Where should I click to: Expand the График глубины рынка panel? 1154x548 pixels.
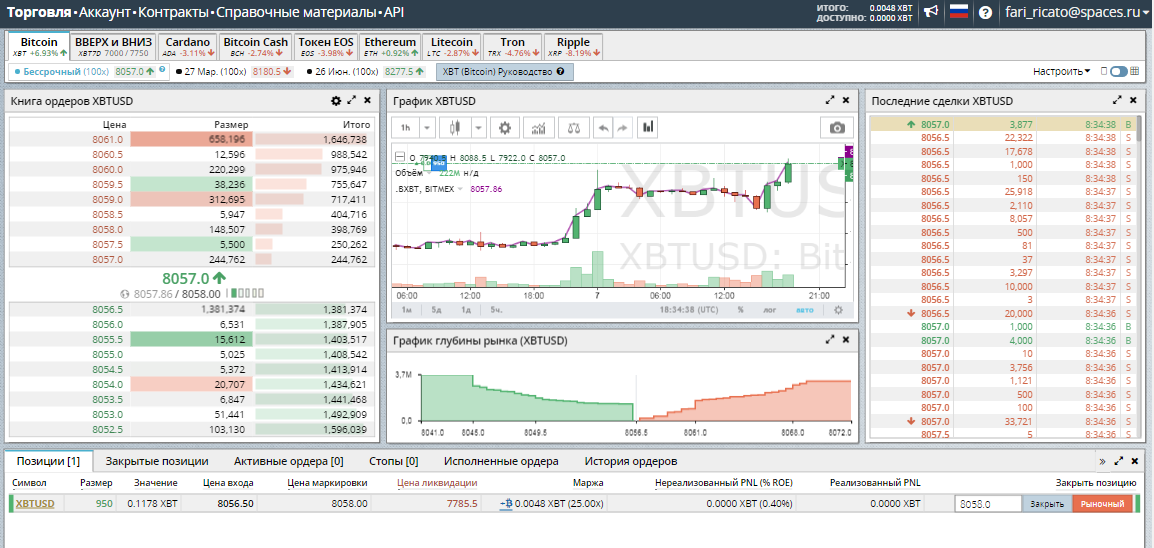click(831, 340)
